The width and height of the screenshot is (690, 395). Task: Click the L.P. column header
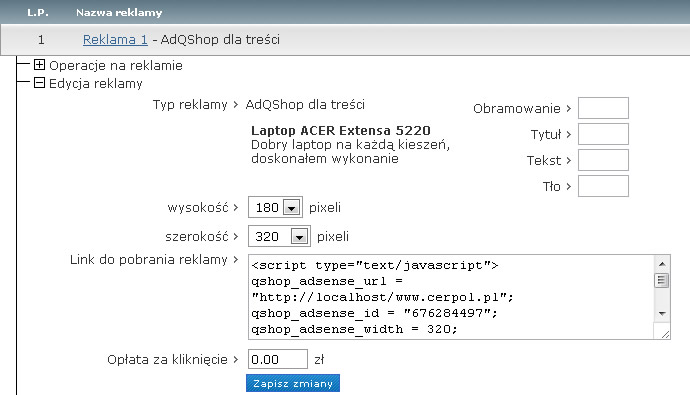[x=38, y=12]
